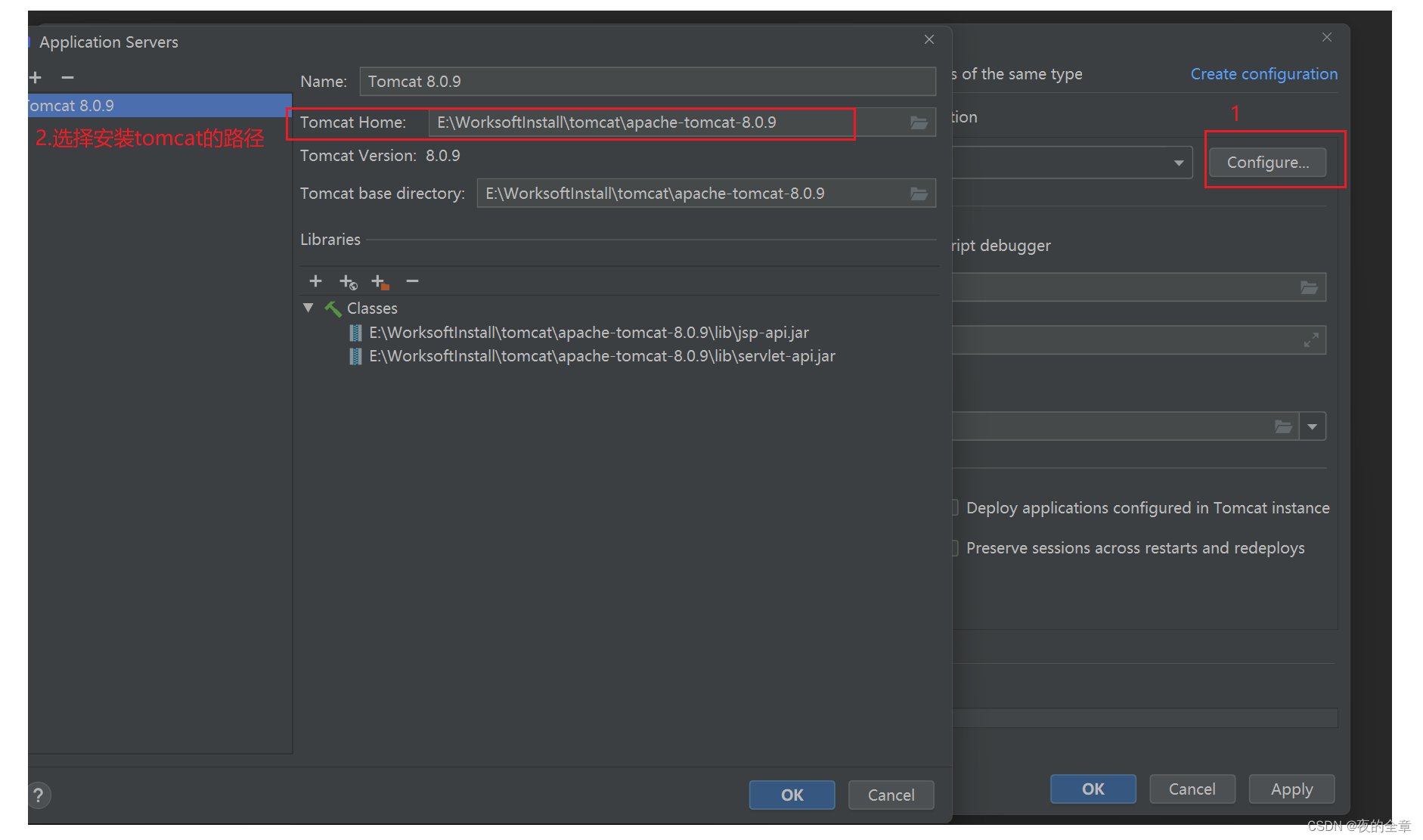This screenshot has height=840, width=1423.
Task: Add library with the plus icon
Action: tap(315, 281)
